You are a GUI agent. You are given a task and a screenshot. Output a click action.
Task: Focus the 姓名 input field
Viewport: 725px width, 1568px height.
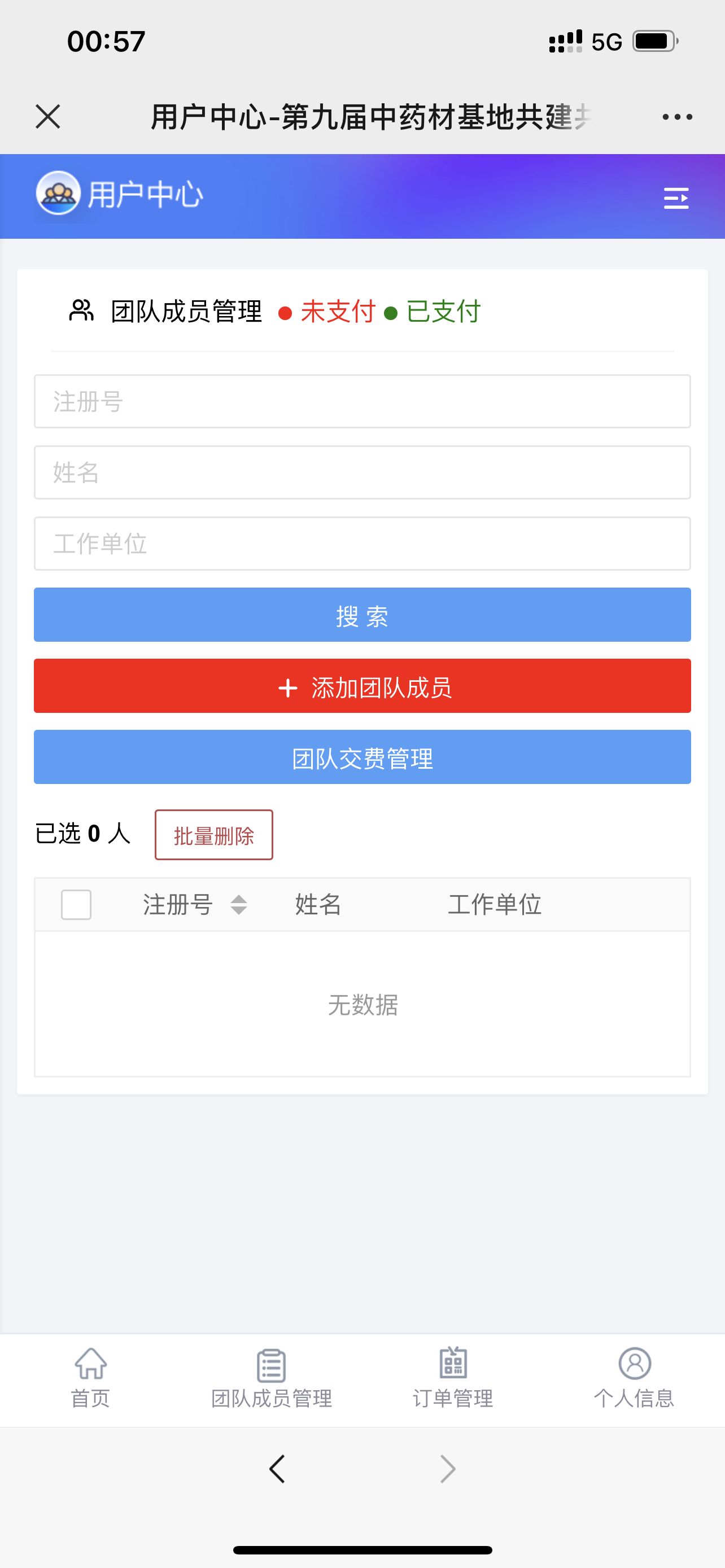(x=362, y=472)
